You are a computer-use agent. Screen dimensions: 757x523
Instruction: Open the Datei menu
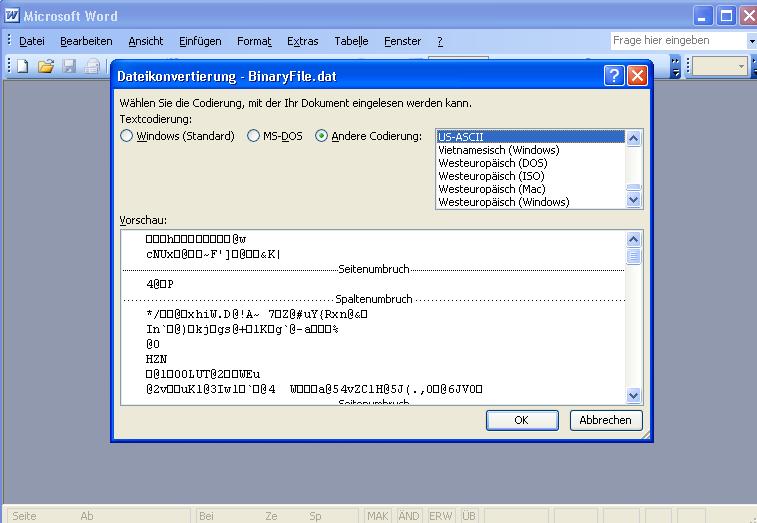click(x=31, y=42)
